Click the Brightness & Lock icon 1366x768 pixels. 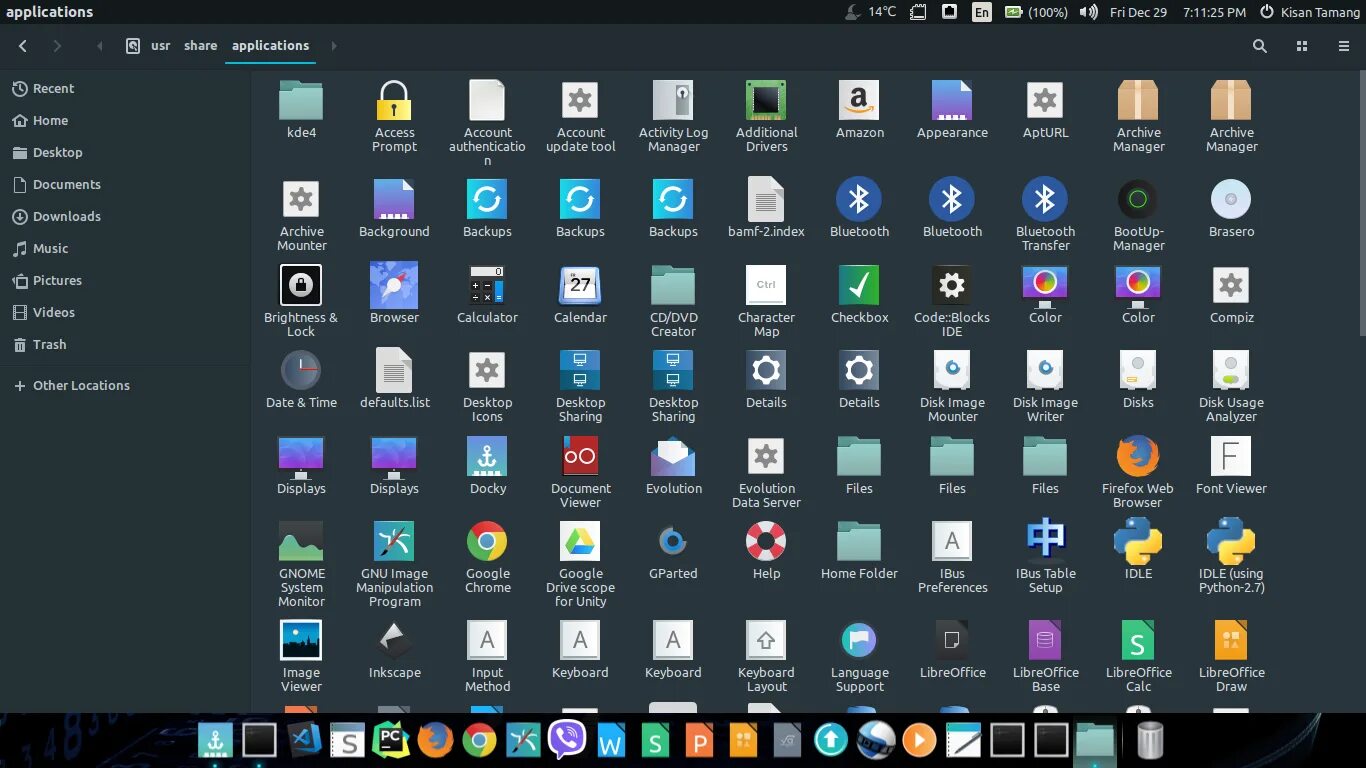click(x=301, y=286)
